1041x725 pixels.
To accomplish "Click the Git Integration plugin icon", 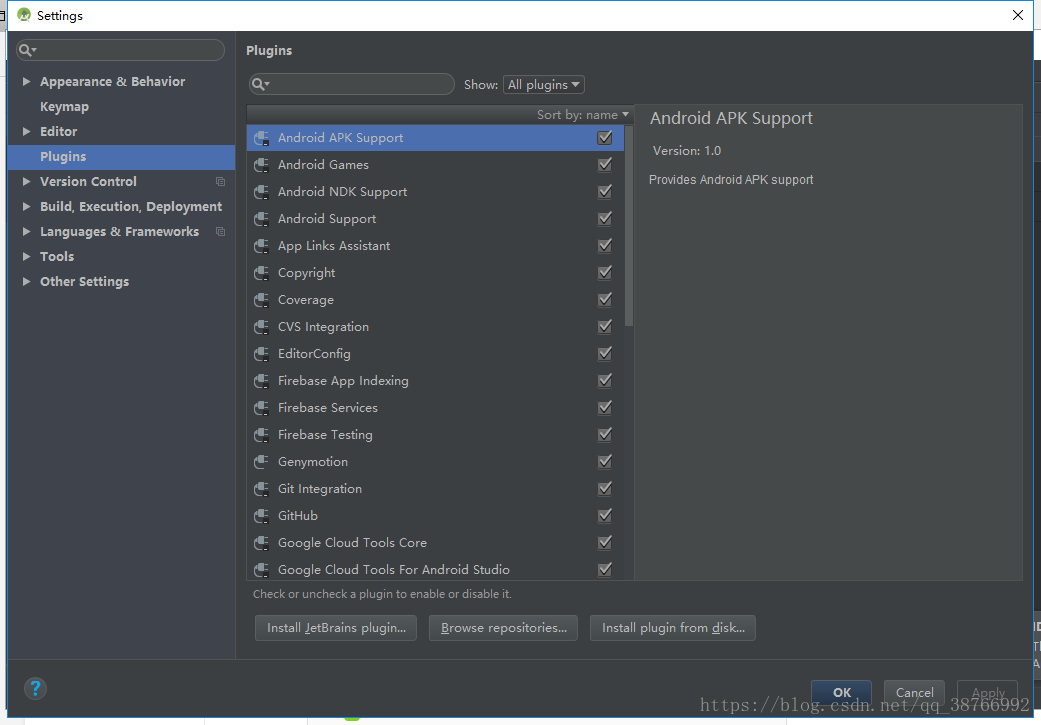I will 262,489.
